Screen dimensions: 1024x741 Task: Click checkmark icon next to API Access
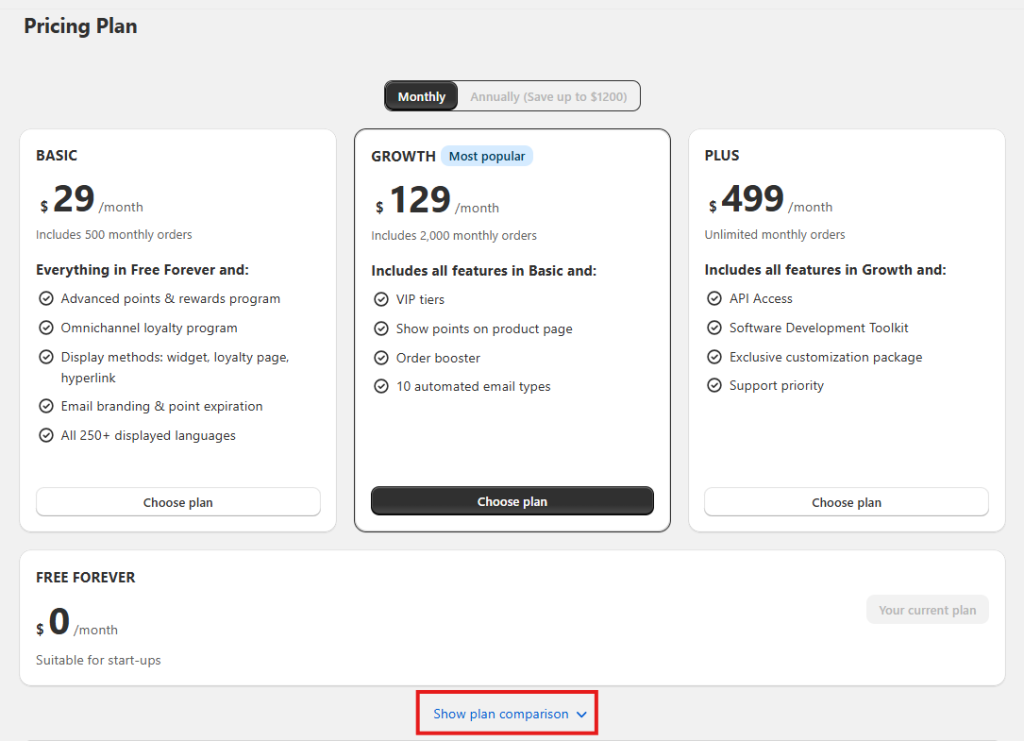pos(714,298)
